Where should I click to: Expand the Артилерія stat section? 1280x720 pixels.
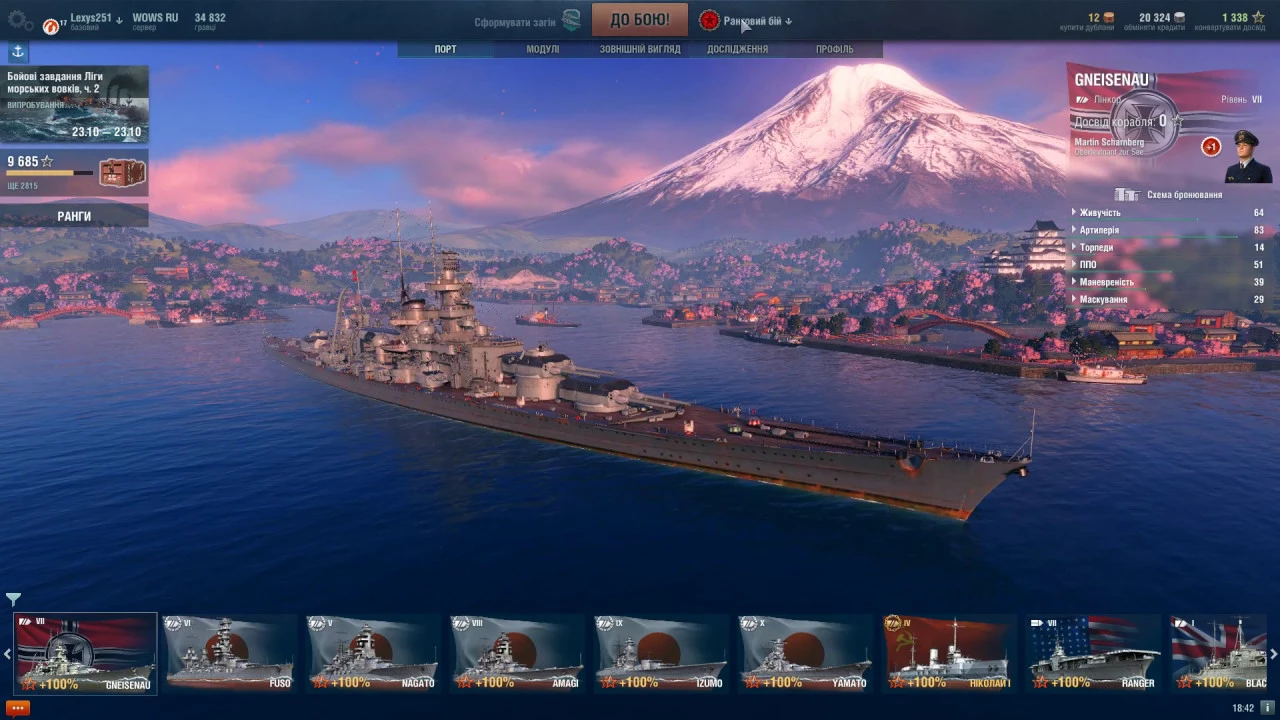pos(1168,230)
